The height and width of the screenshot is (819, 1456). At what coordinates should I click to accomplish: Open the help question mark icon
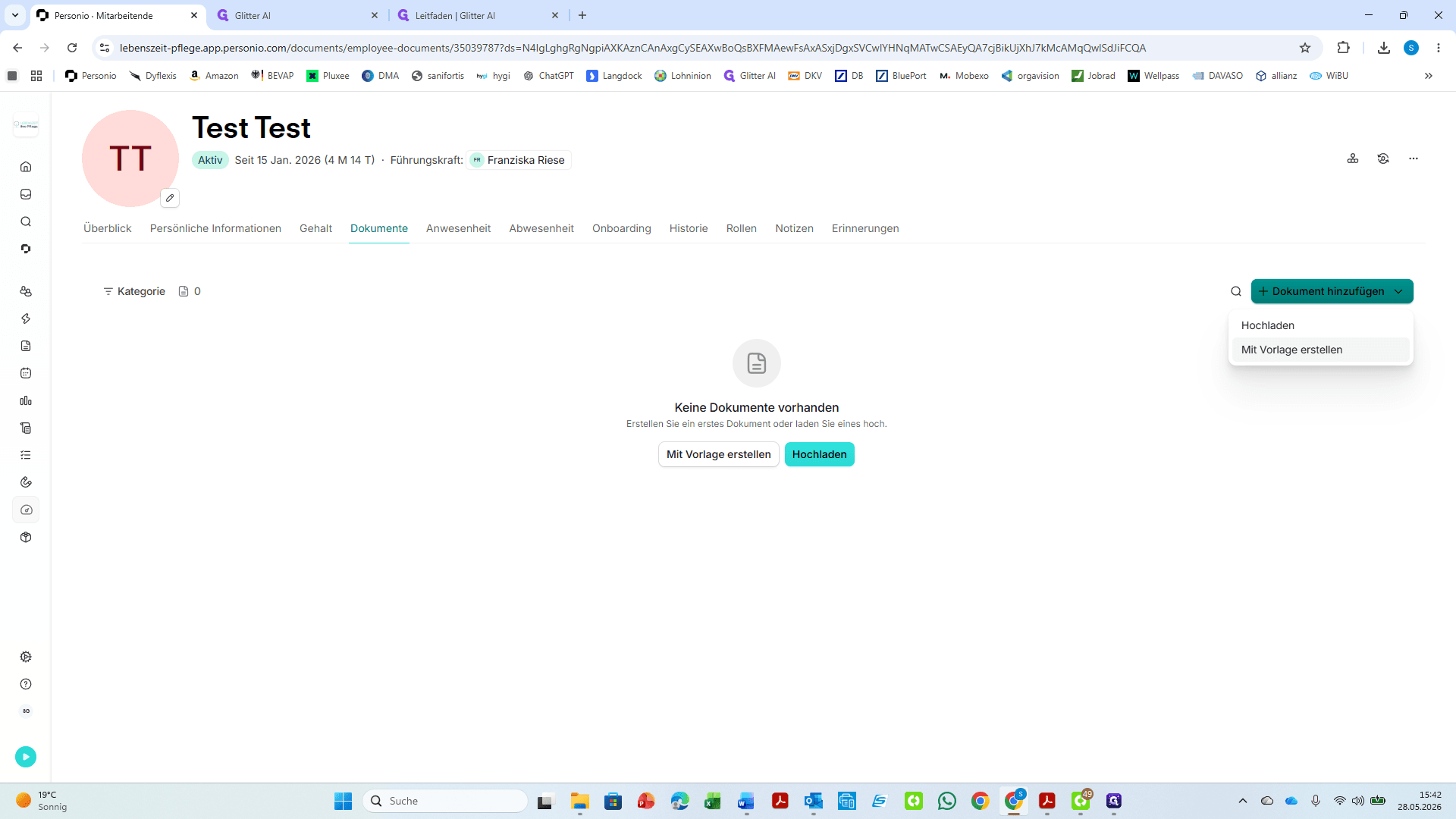[x=26, y=684]
